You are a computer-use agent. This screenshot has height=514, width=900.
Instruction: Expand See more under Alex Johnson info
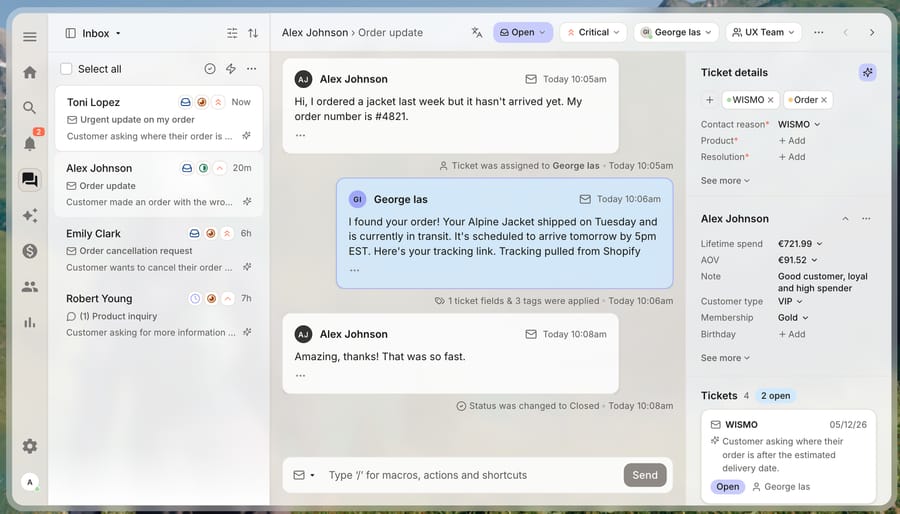(725, 358)
